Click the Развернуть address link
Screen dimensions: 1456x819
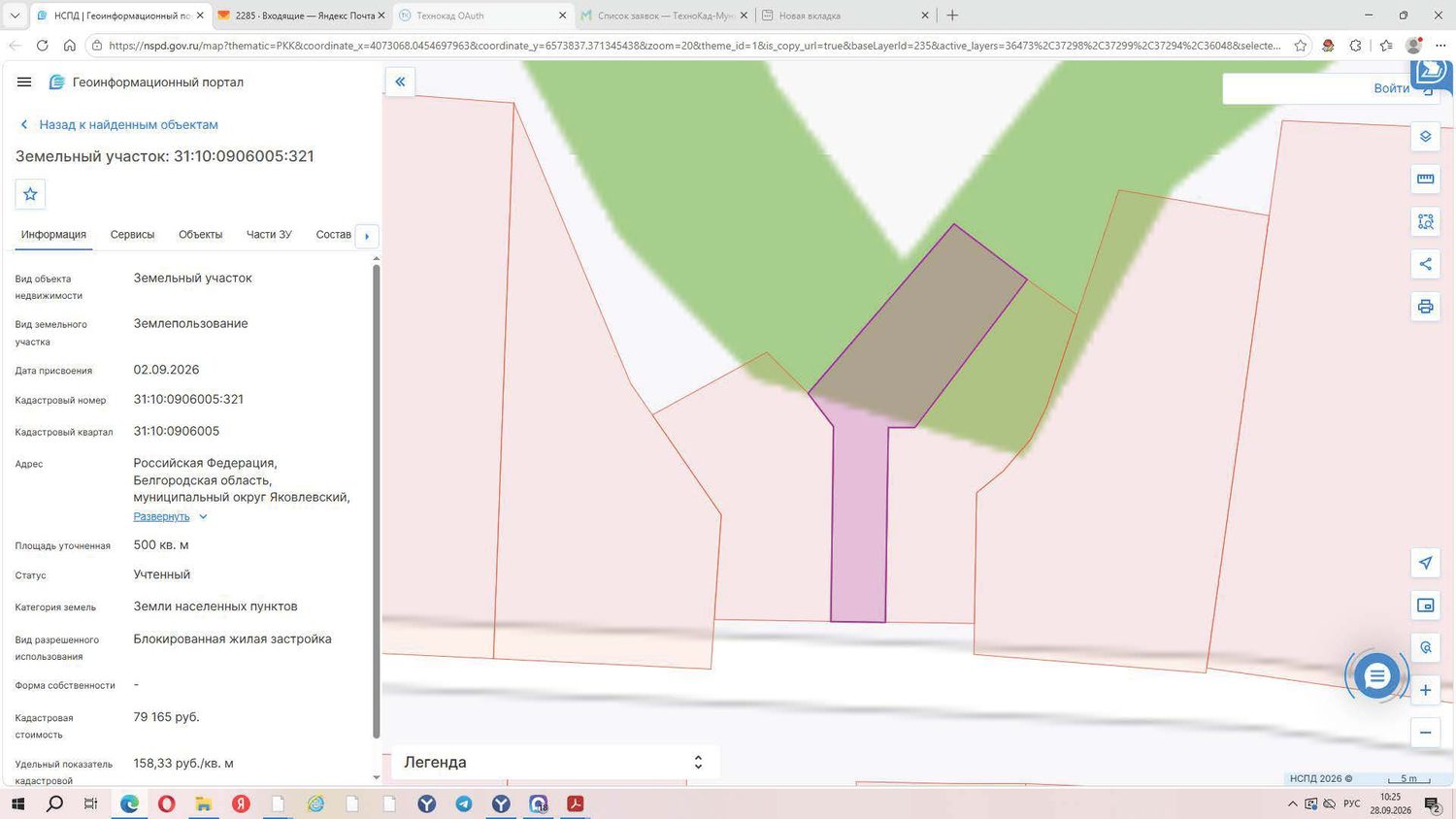point(161,517)
